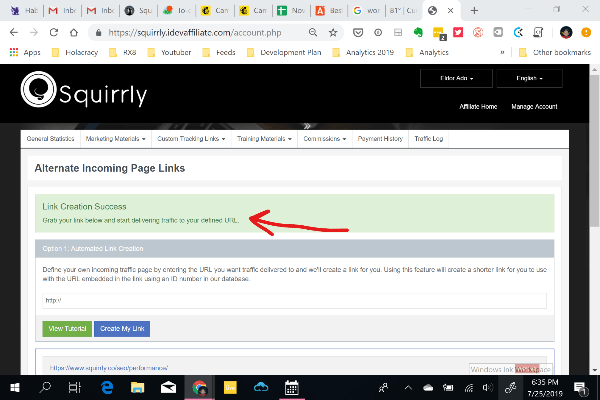600x400 pixels.
Task: Open the squirrly.co/seo/performance link
Action: [109, 368]
